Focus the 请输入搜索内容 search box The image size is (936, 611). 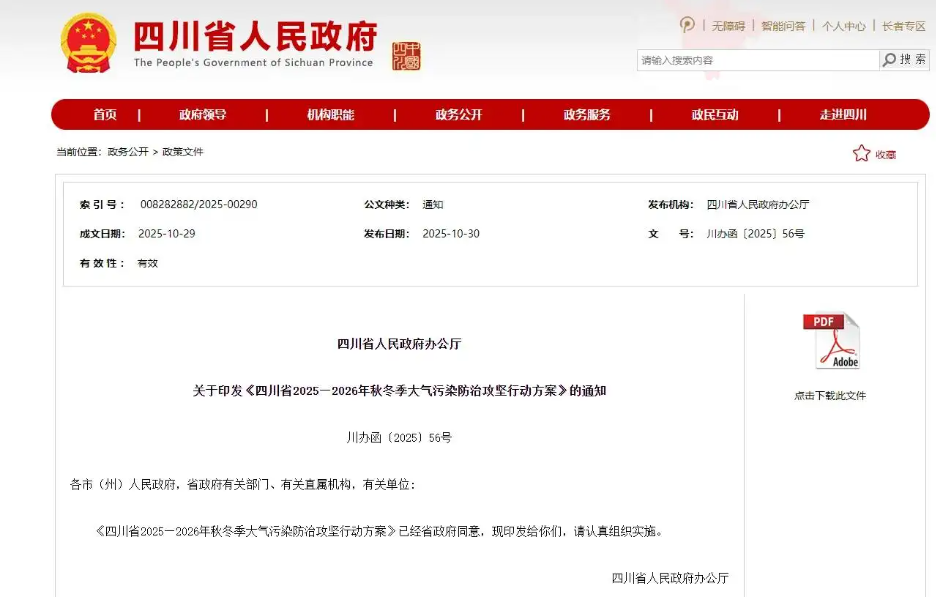[757, 60]
